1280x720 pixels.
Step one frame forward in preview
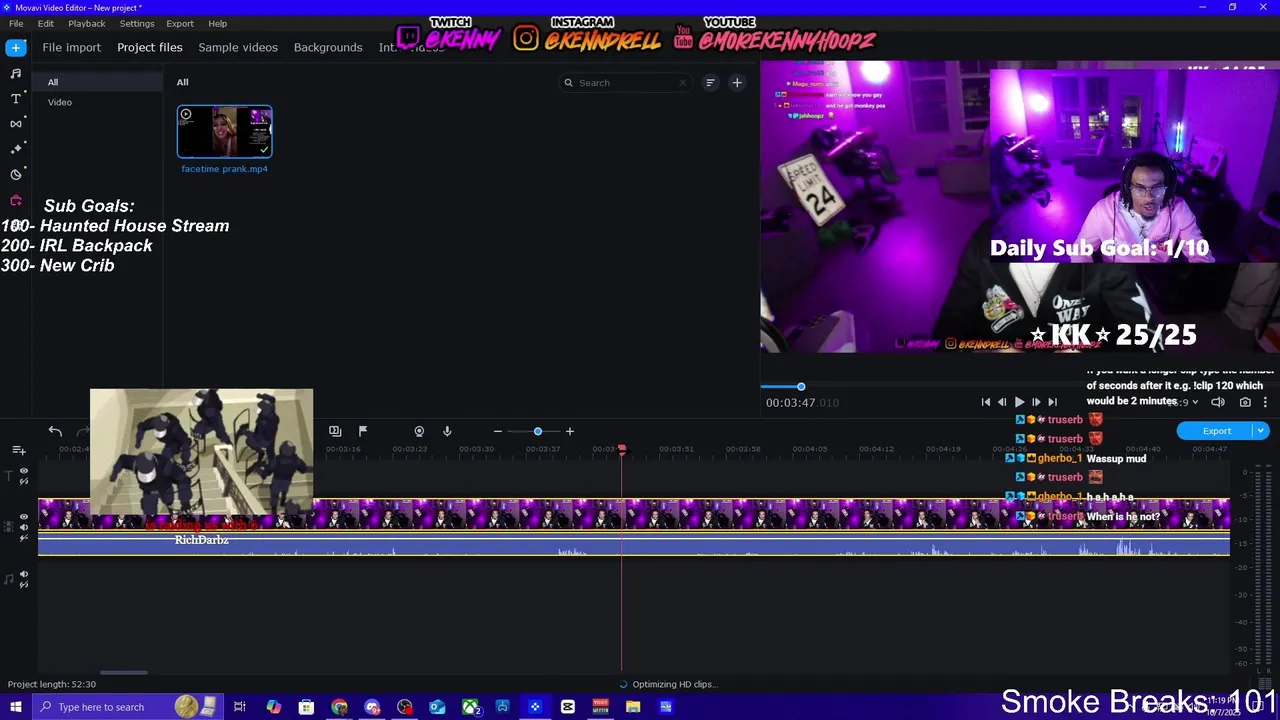tap(1036, 402)
